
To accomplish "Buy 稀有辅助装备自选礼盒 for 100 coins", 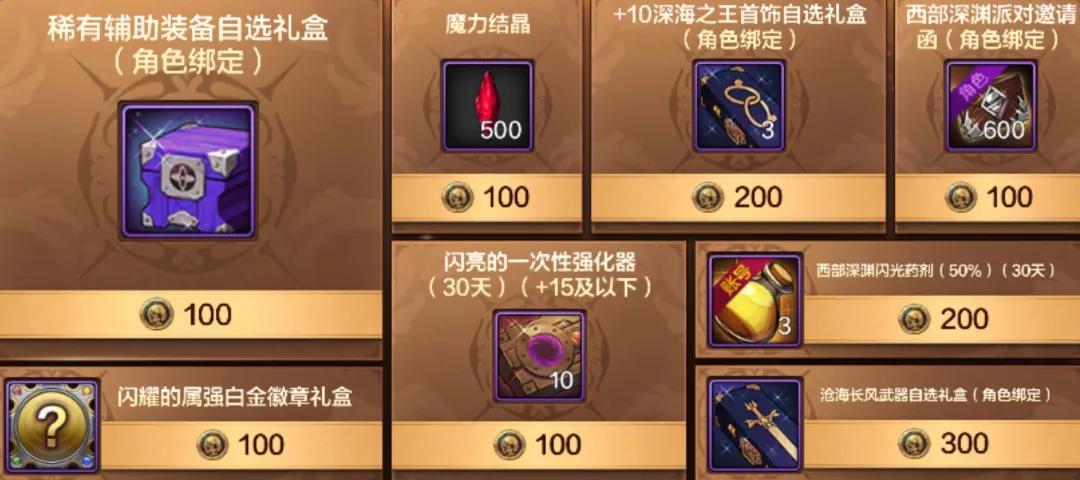I will [191, 315].
